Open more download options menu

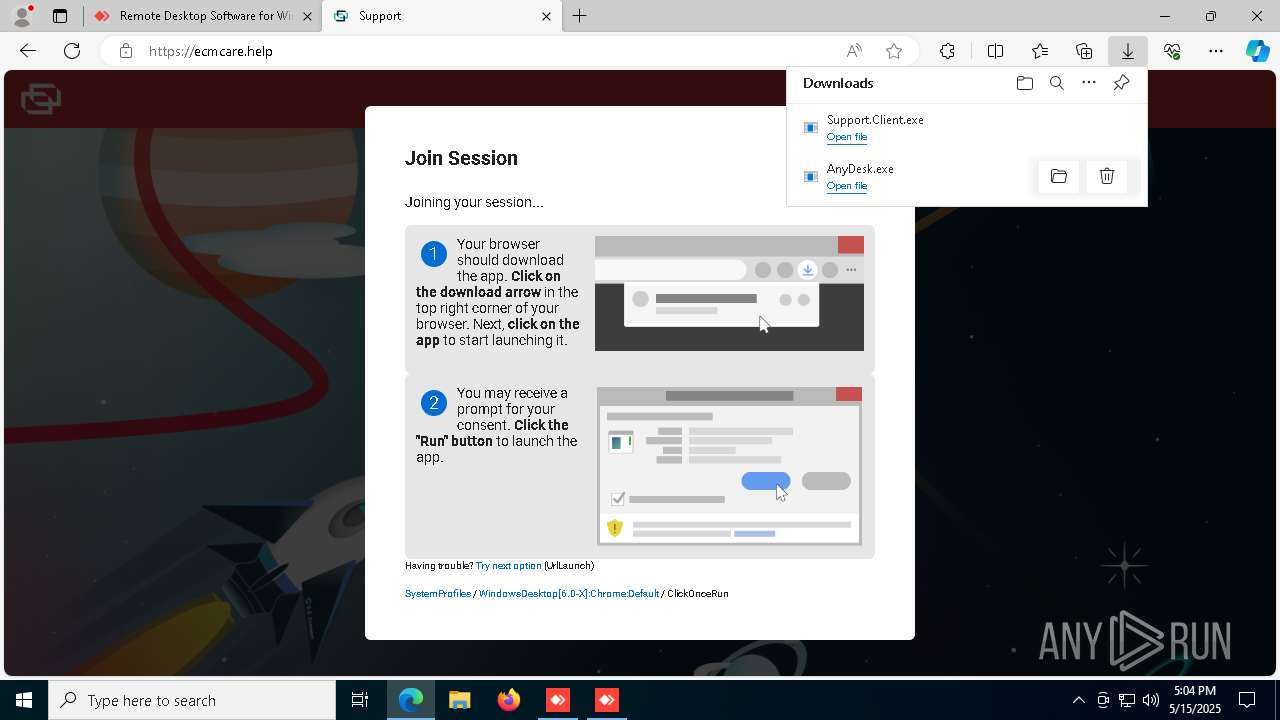[x=1089, y=83]
